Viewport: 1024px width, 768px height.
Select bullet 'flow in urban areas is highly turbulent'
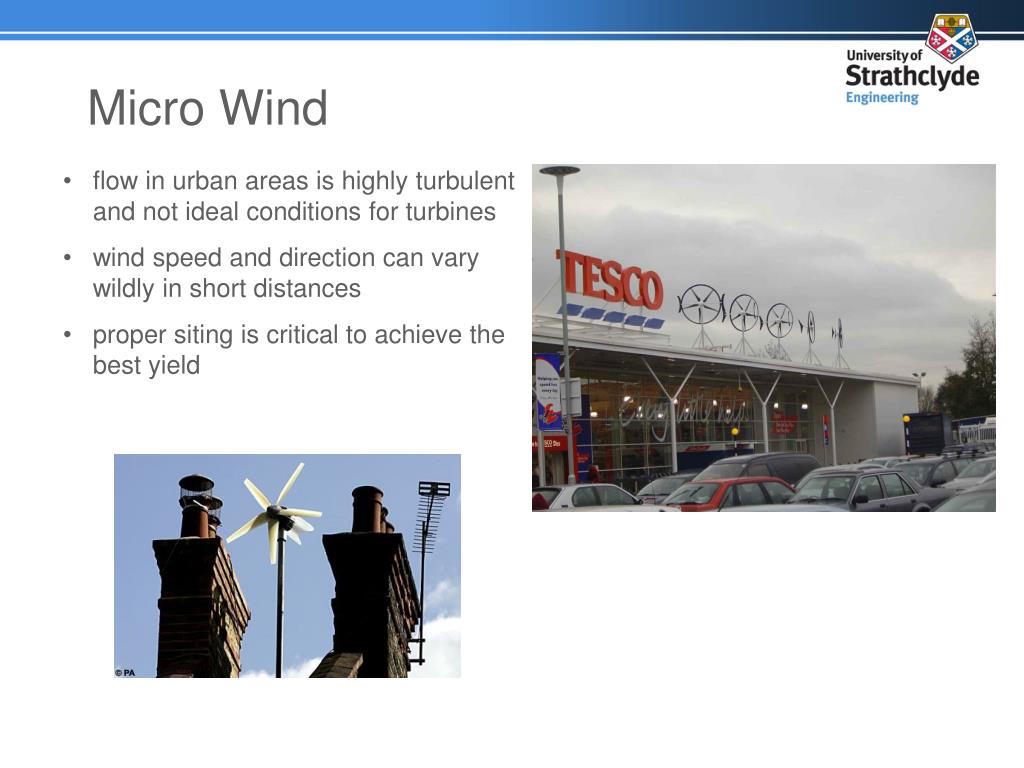(x=304, y=196)
